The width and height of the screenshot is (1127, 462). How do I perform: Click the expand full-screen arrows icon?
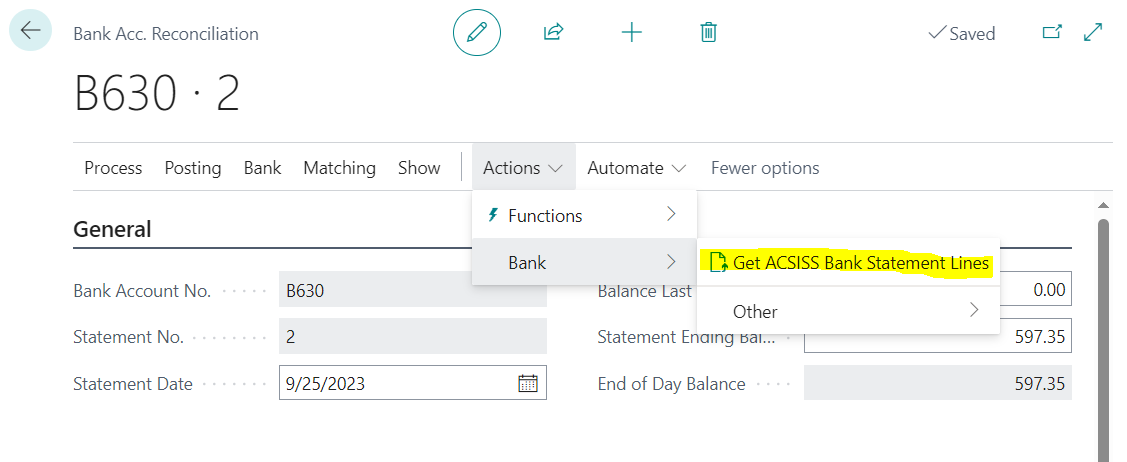pos(1093,32)
